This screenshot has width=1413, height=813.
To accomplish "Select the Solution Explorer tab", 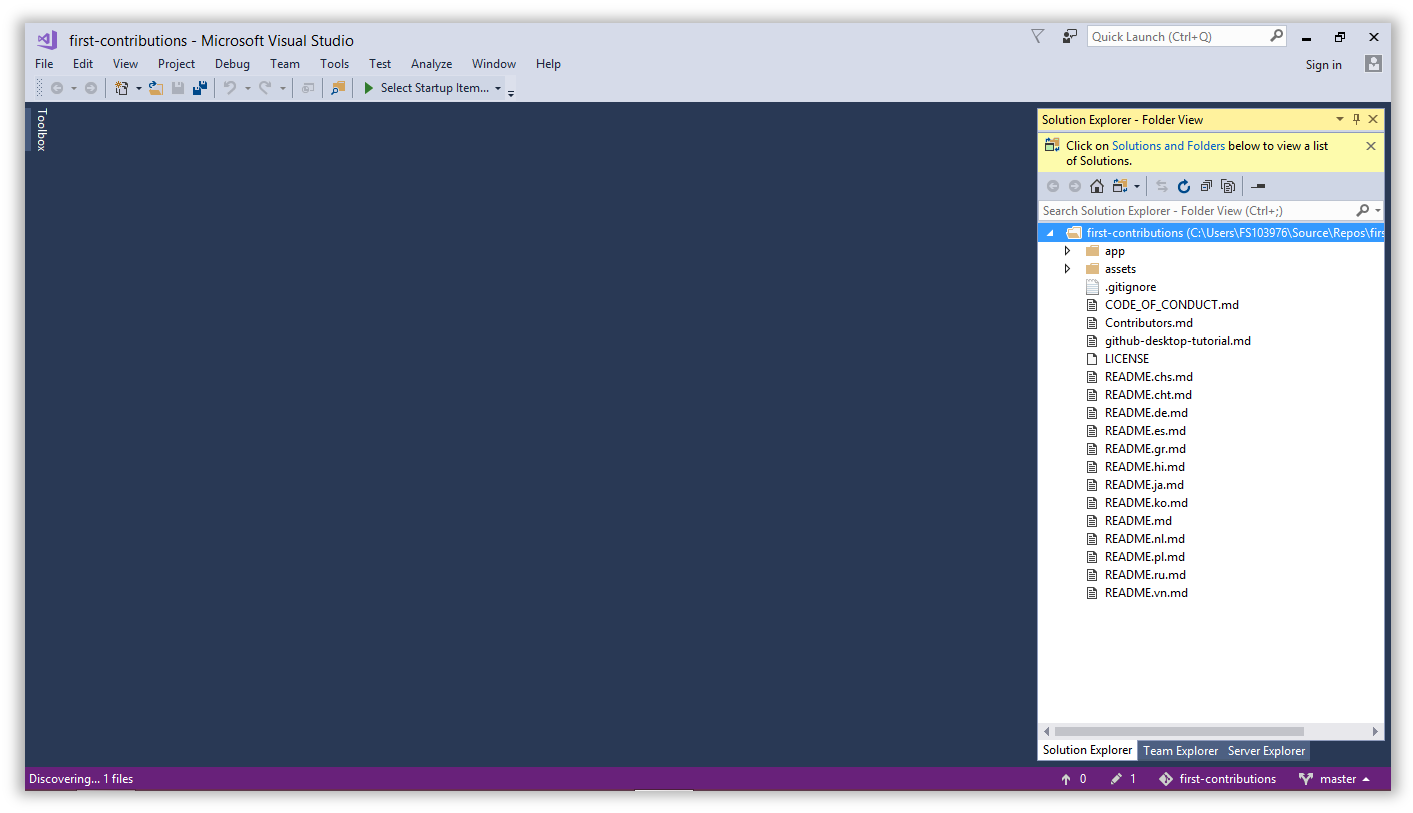I will (x=1087, y=750).
